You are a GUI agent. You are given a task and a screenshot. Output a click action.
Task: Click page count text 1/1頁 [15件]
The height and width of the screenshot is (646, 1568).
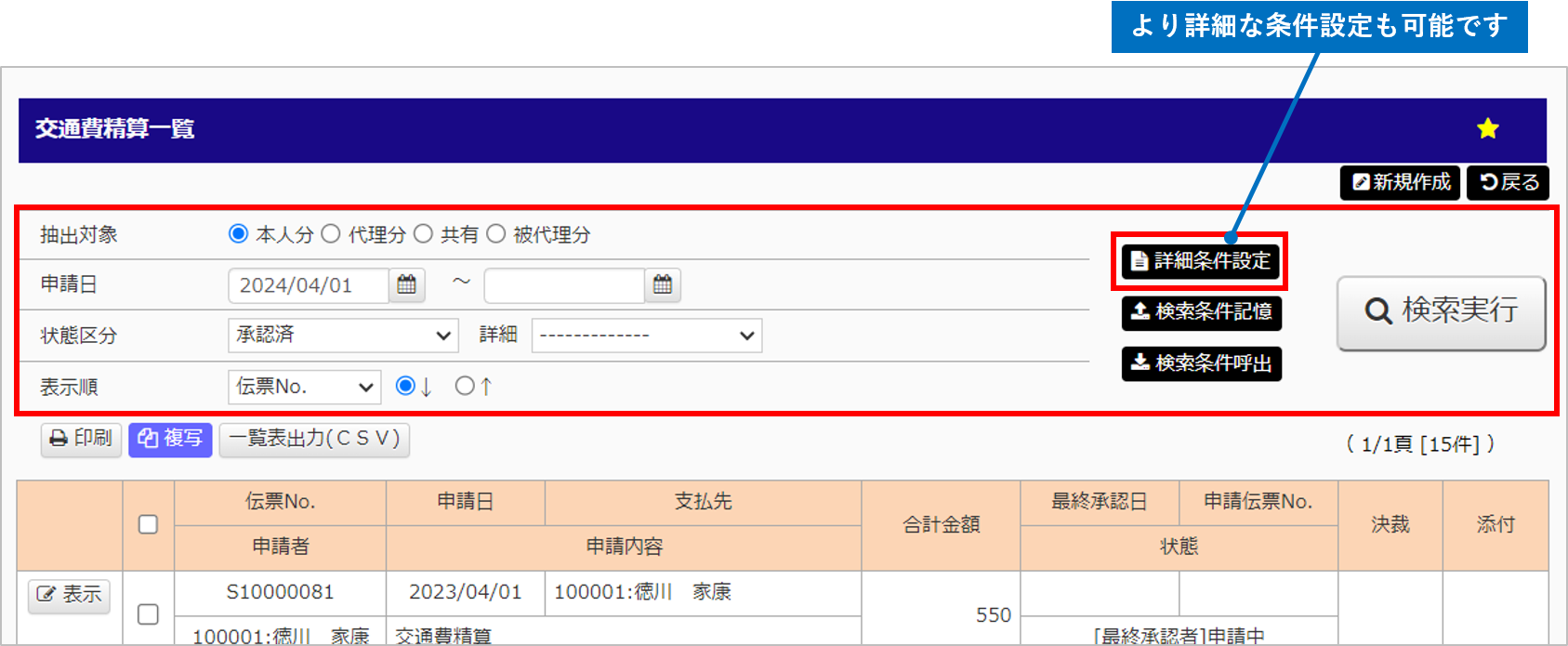1420,444
